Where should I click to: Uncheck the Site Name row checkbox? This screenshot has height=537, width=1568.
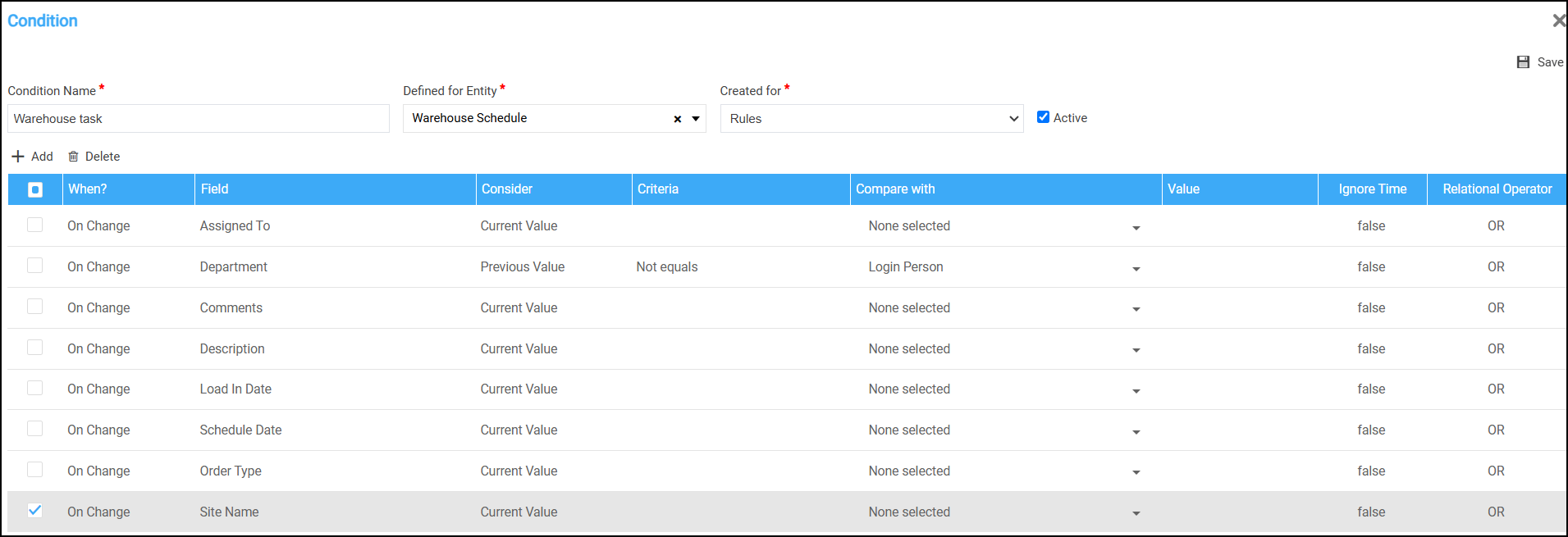tap(34, 511)
